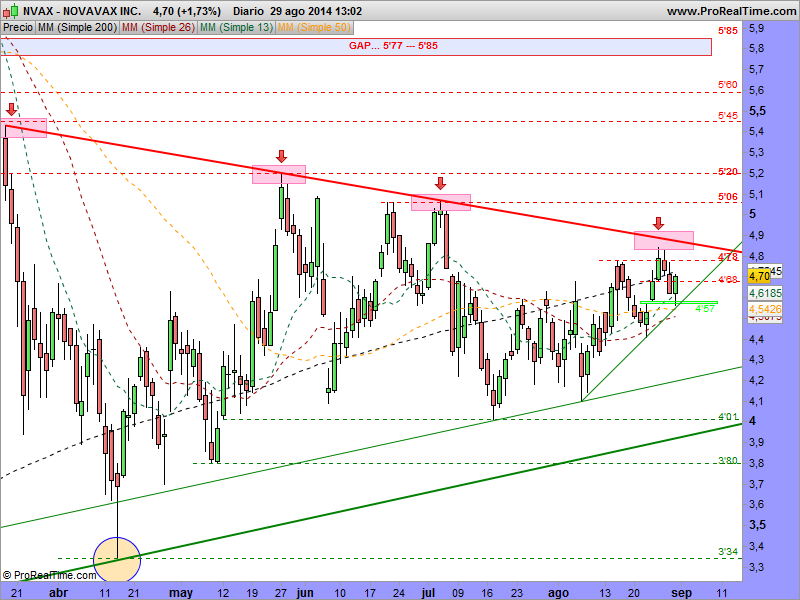This screenshot has width=800, height=600.
Task: Click the abr month label on date axis
Action: pos(59,593)
